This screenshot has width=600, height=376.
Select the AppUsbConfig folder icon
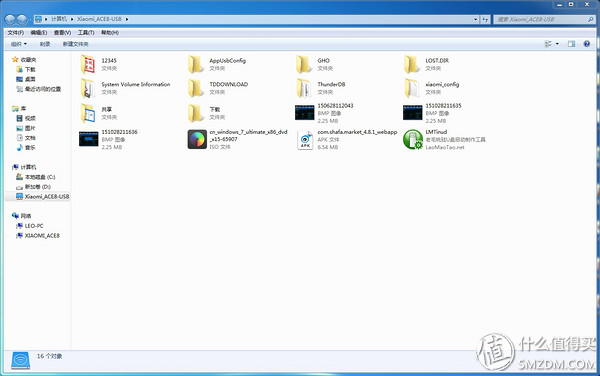(196, 64)
